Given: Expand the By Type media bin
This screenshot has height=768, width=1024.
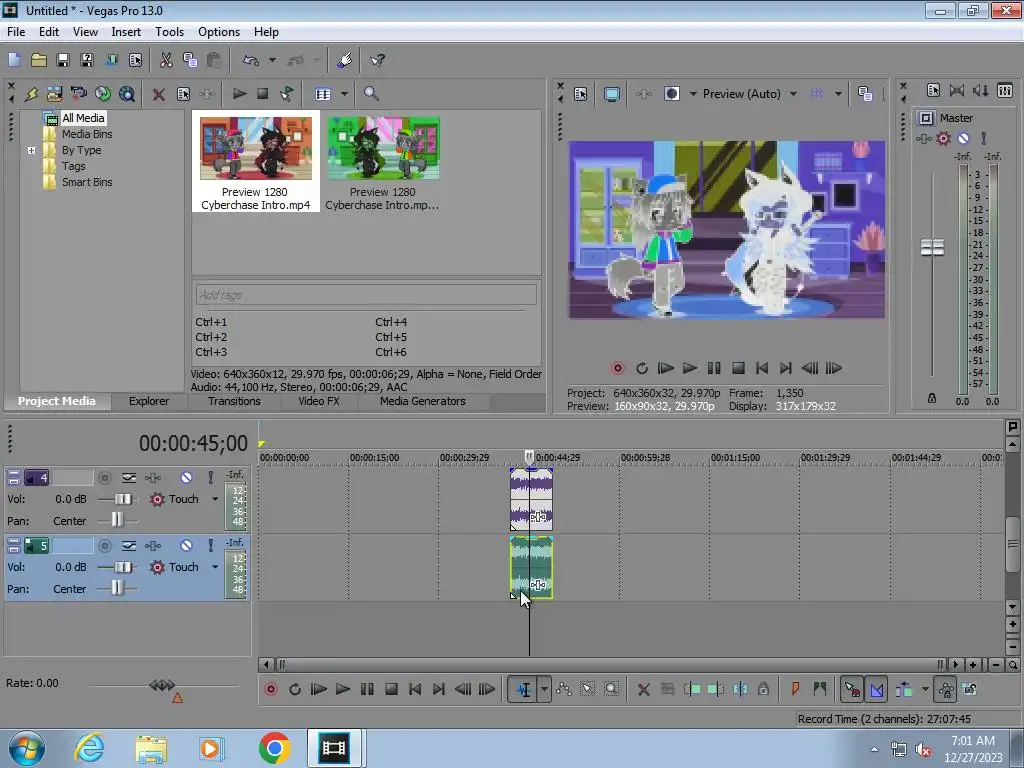Looking at the screenshot, I should (31, 150).
